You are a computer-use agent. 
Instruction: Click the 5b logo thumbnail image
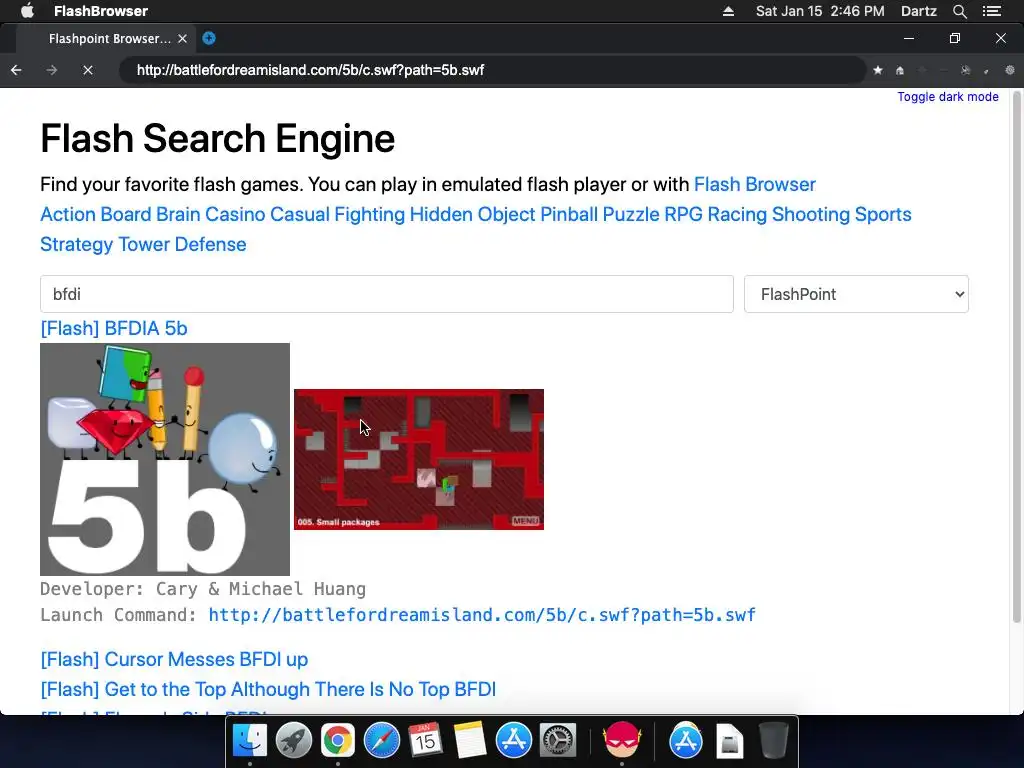click(x=165, y=459)
